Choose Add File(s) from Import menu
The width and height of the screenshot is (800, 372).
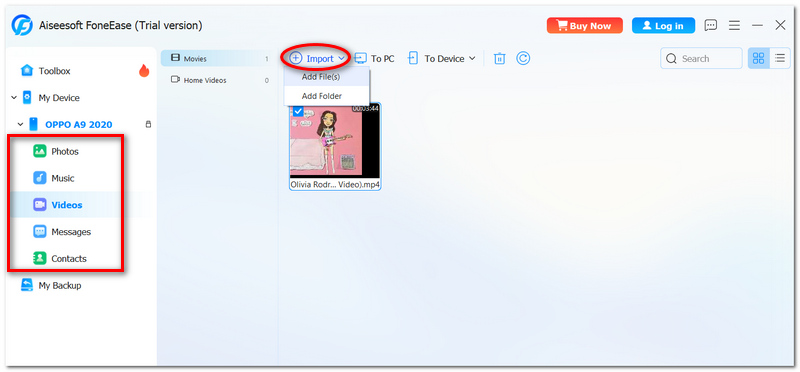coord(327,77)
